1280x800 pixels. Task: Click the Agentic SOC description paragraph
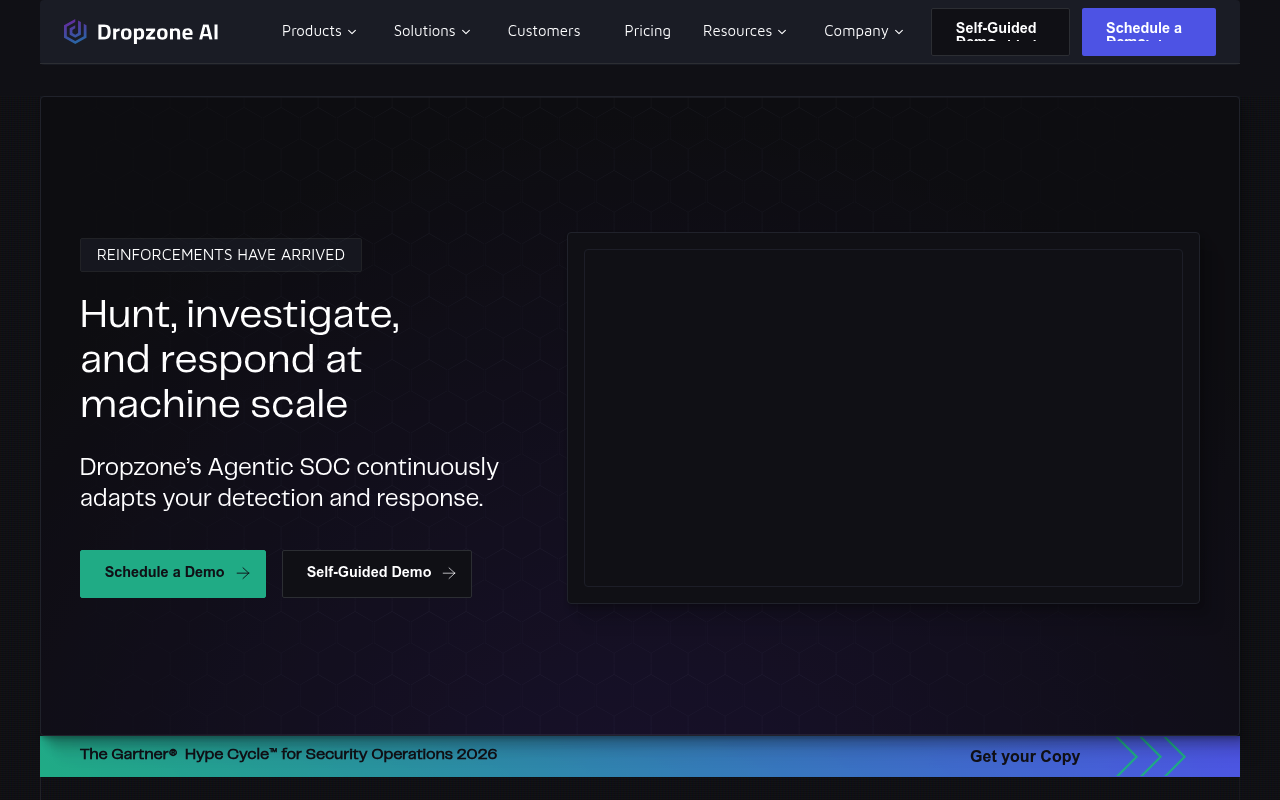[x=290, y=482]
